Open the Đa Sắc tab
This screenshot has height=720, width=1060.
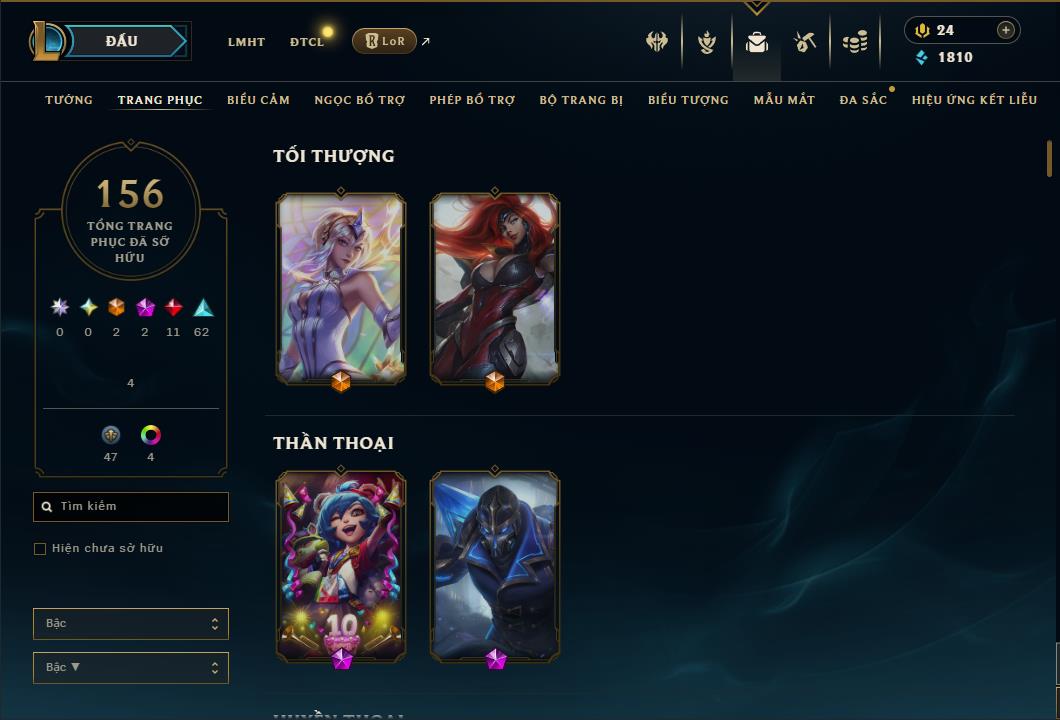(x=863, y=100)
